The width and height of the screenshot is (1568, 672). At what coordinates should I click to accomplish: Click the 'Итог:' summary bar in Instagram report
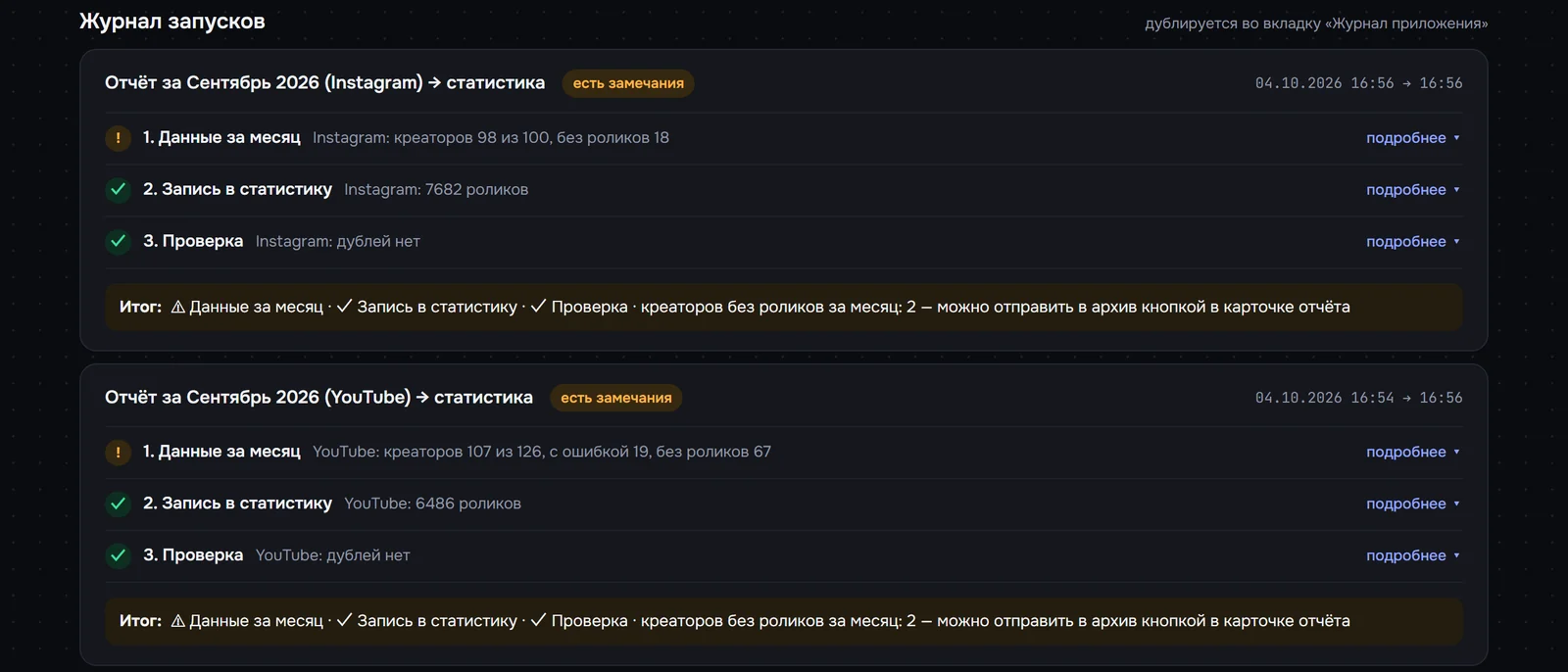tap(784, 307)
